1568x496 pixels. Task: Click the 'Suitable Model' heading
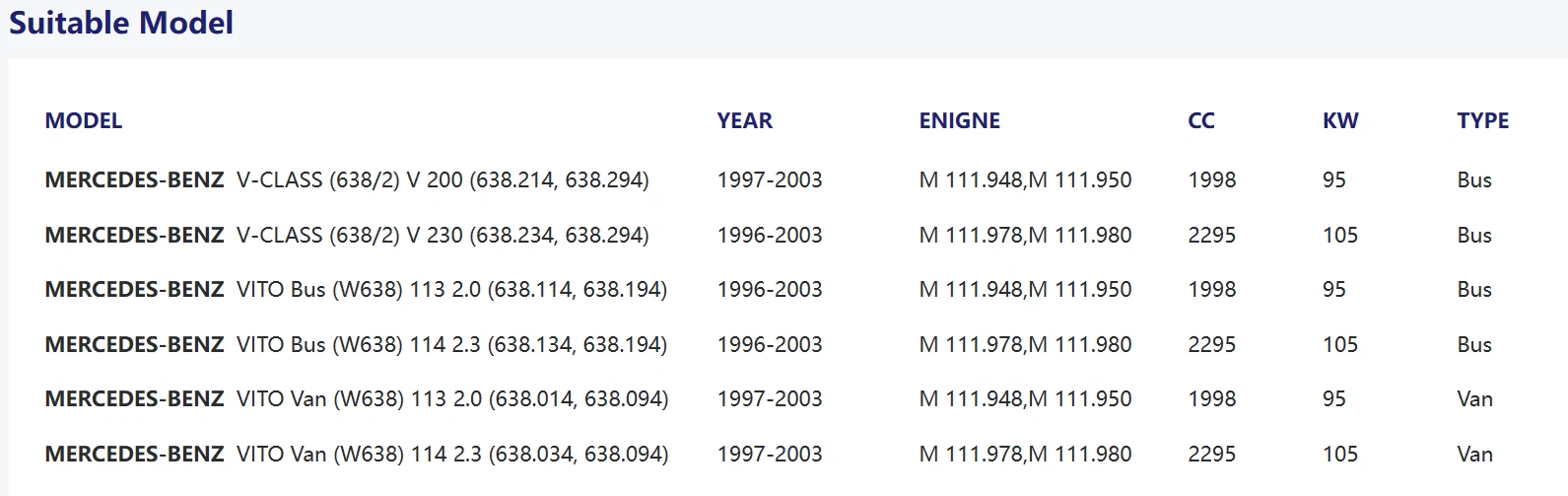point(121,23)
